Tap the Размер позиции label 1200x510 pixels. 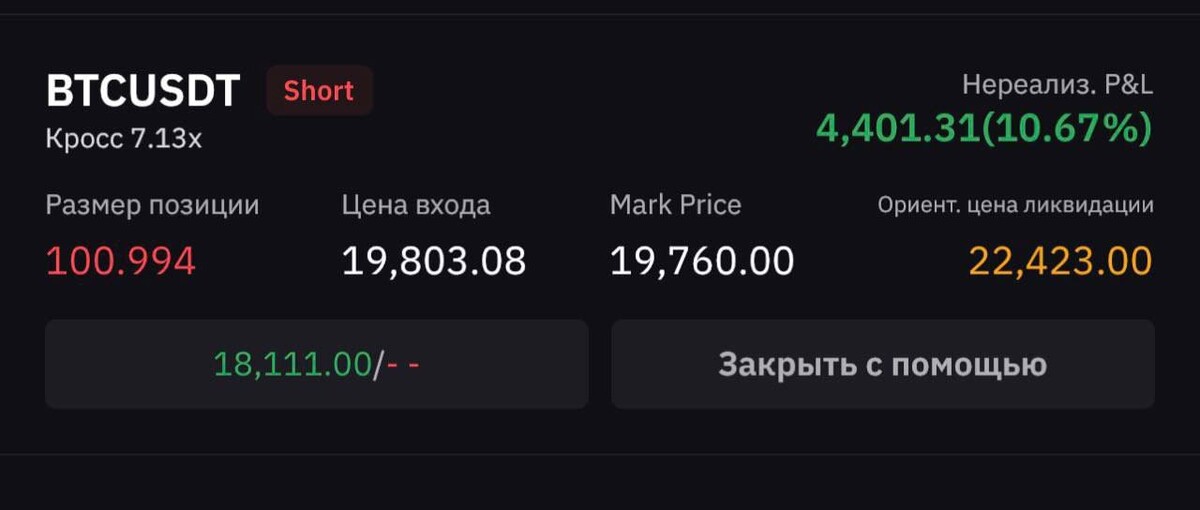point(152,205)
